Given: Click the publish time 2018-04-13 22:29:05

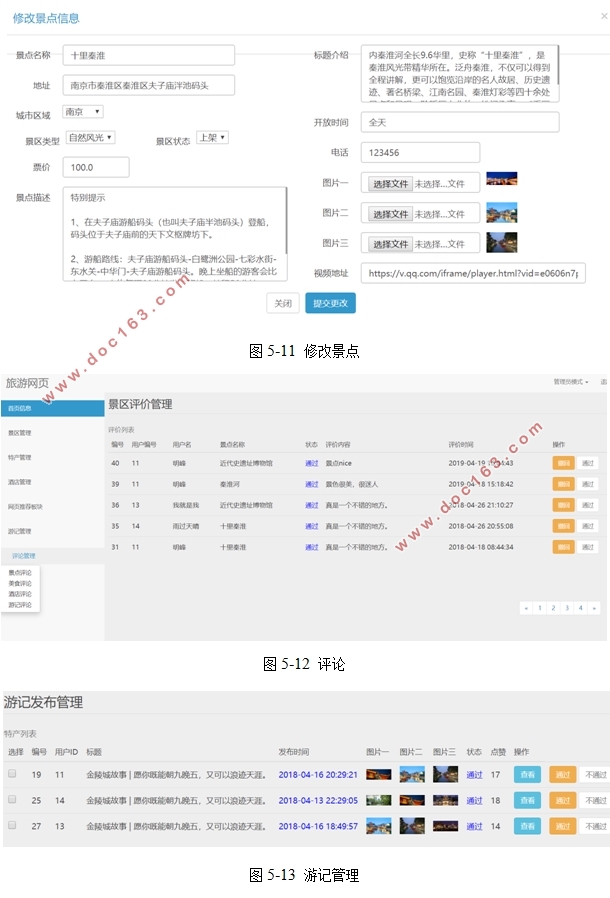Looking at the screenshot, I should [318, 801].
